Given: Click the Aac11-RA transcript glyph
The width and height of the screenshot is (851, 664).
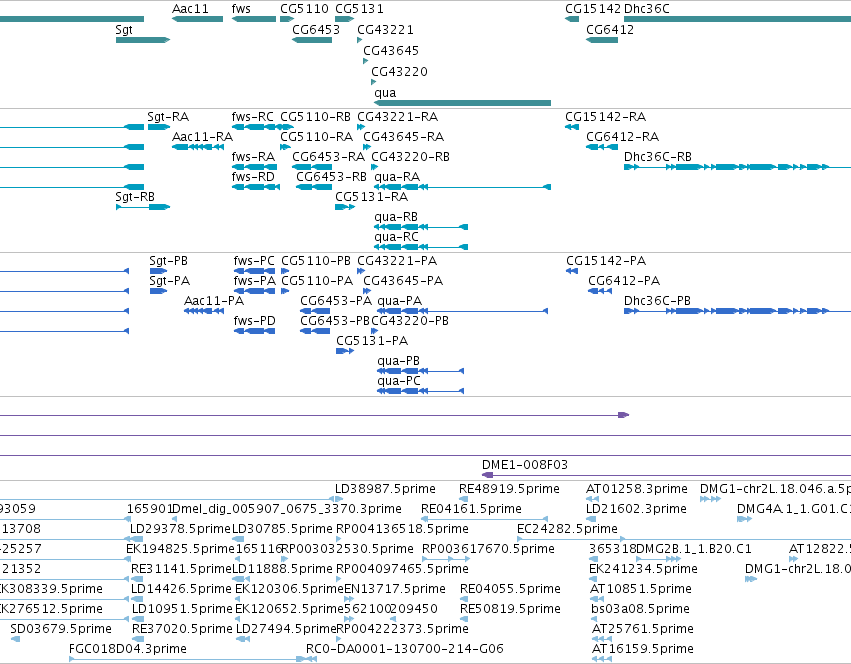Looking at the screenshot, I should pyautogui.click(x=198, y=147).
